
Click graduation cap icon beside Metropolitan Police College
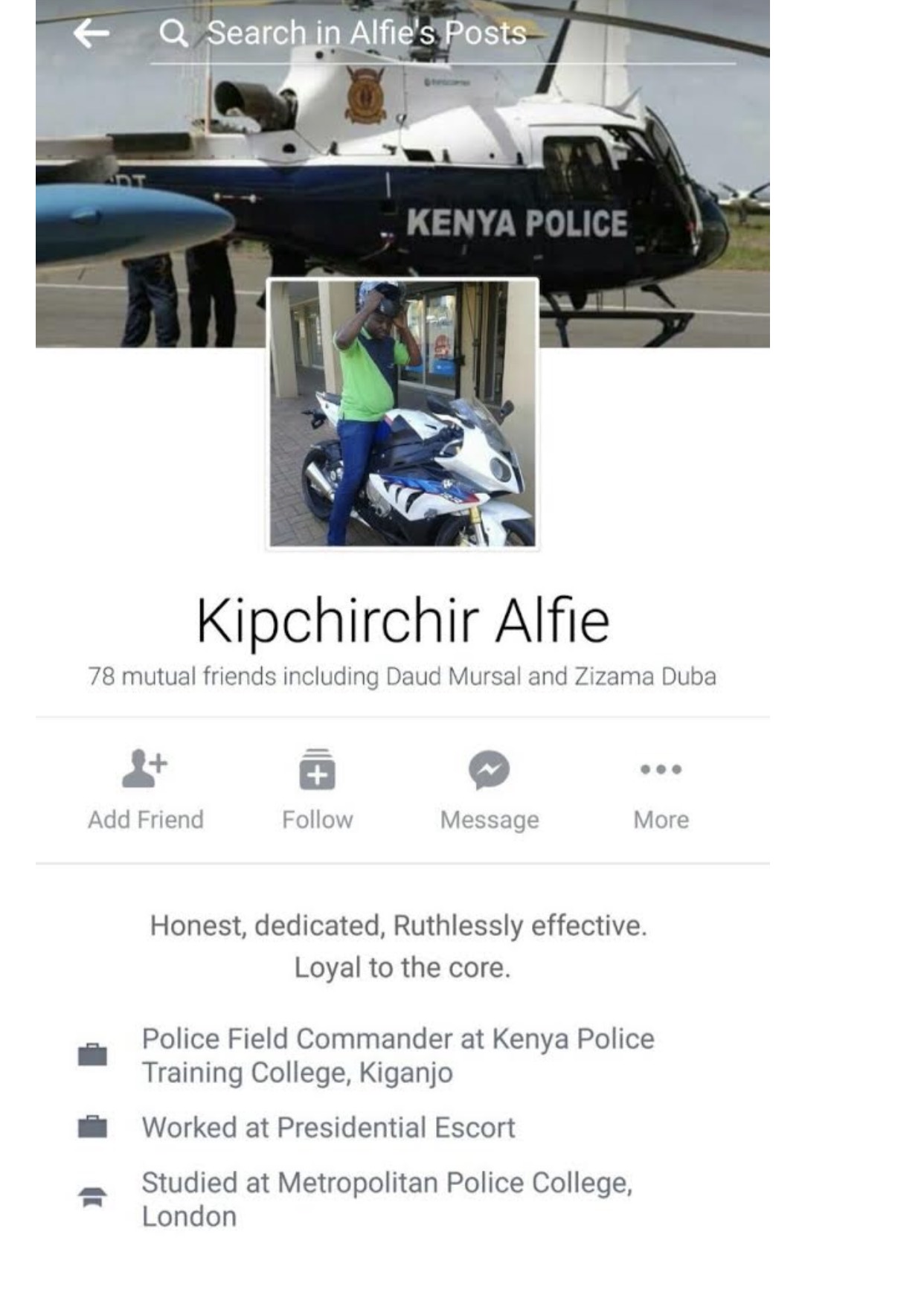[92, 1198]
